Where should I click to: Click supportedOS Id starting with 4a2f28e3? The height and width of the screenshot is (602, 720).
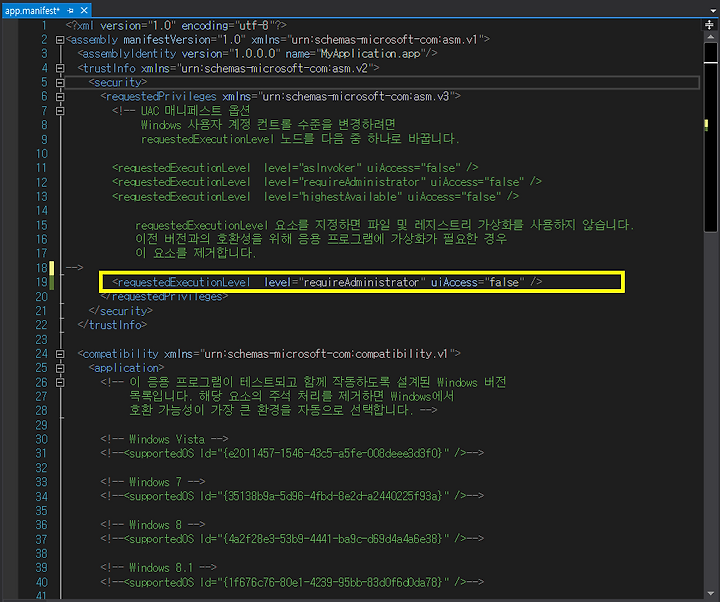tap(292, 539)
